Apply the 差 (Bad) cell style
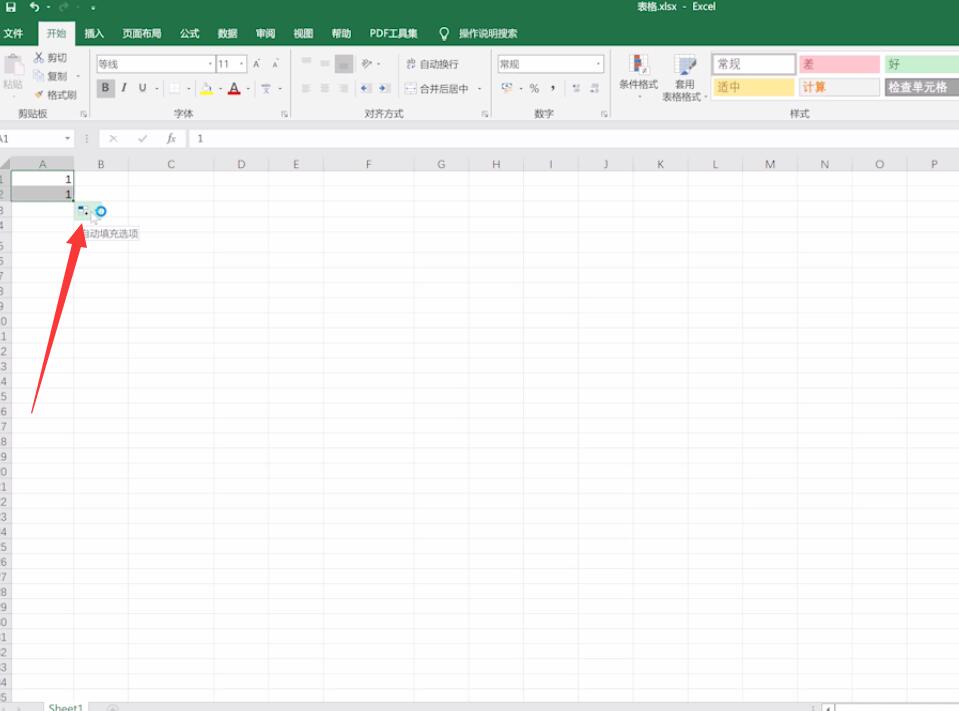The height and width of the screenshot is (711, 959). click(x=839, y=64)
